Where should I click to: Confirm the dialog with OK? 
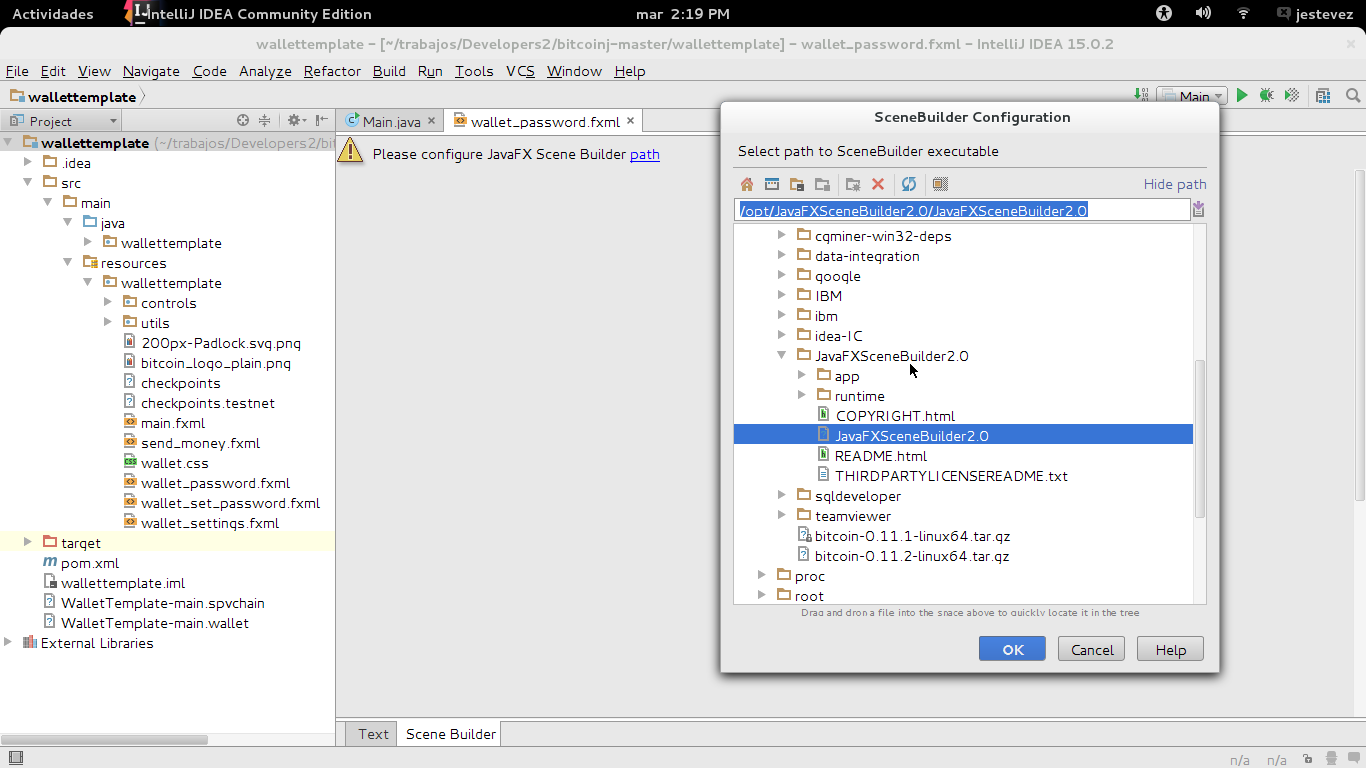pos(1012,649)
